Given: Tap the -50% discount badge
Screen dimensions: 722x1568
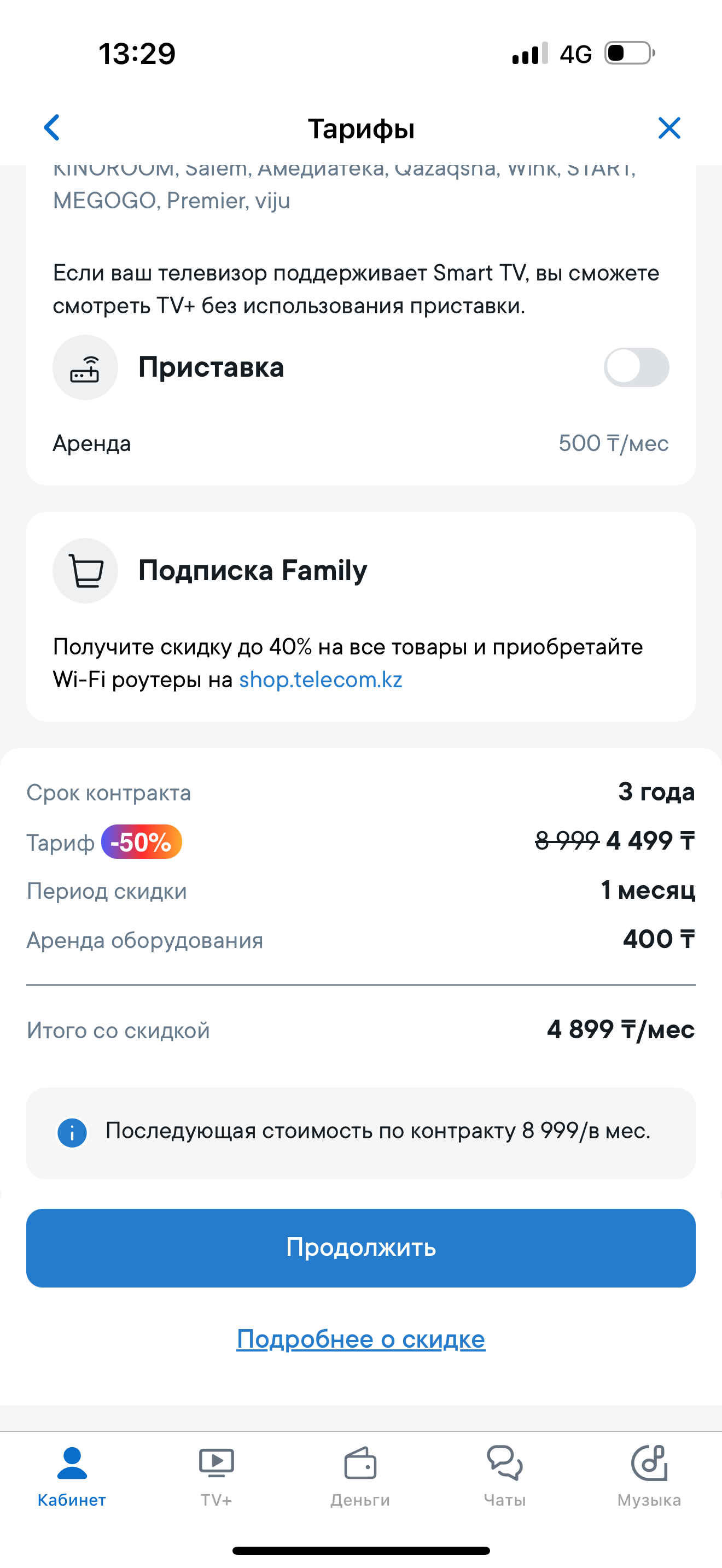Looking at the screenshot, I should click(x=141, y=842).
